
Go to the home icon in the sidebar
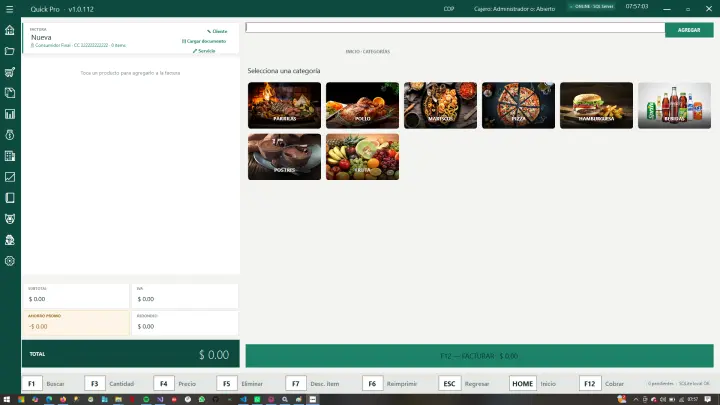click(x=10, y=30)
